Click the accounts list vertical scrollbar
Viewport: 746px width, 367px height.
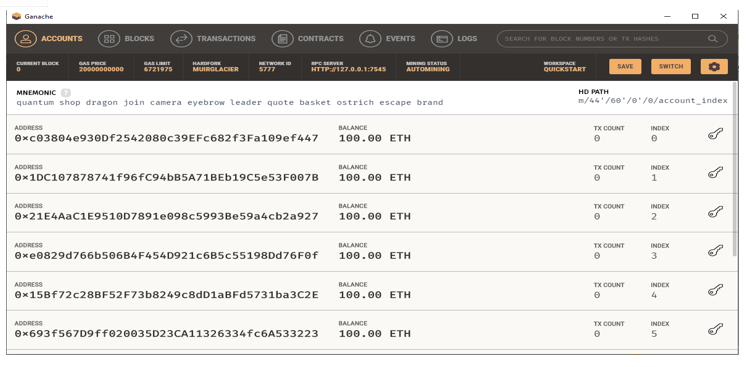pos(735,169)
